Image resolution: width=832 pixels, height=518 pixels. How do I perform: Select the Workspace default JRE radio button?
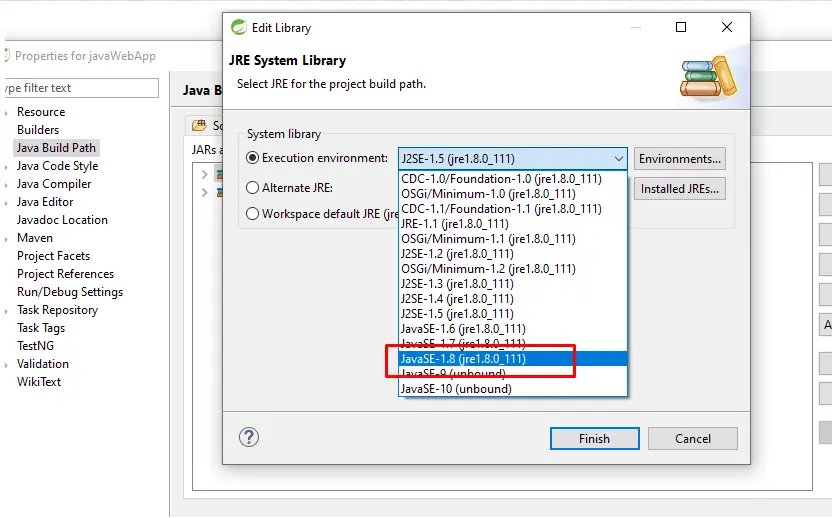(x=253, y=214)
